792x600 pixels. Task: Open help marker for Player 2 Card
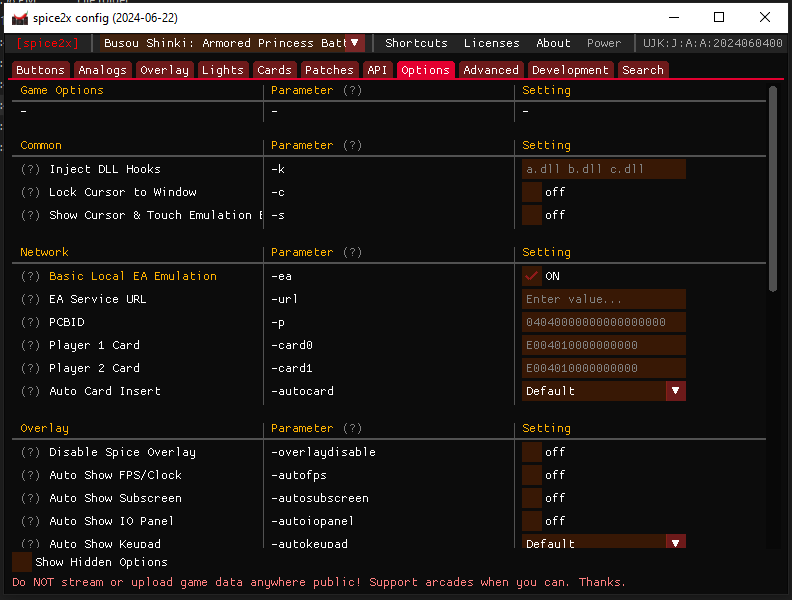coord(30,368)
